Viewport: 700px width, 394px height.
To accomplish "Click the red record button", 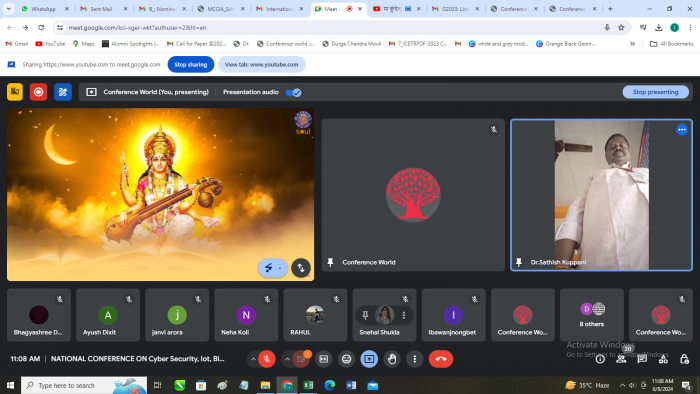I will coord(38,92).
